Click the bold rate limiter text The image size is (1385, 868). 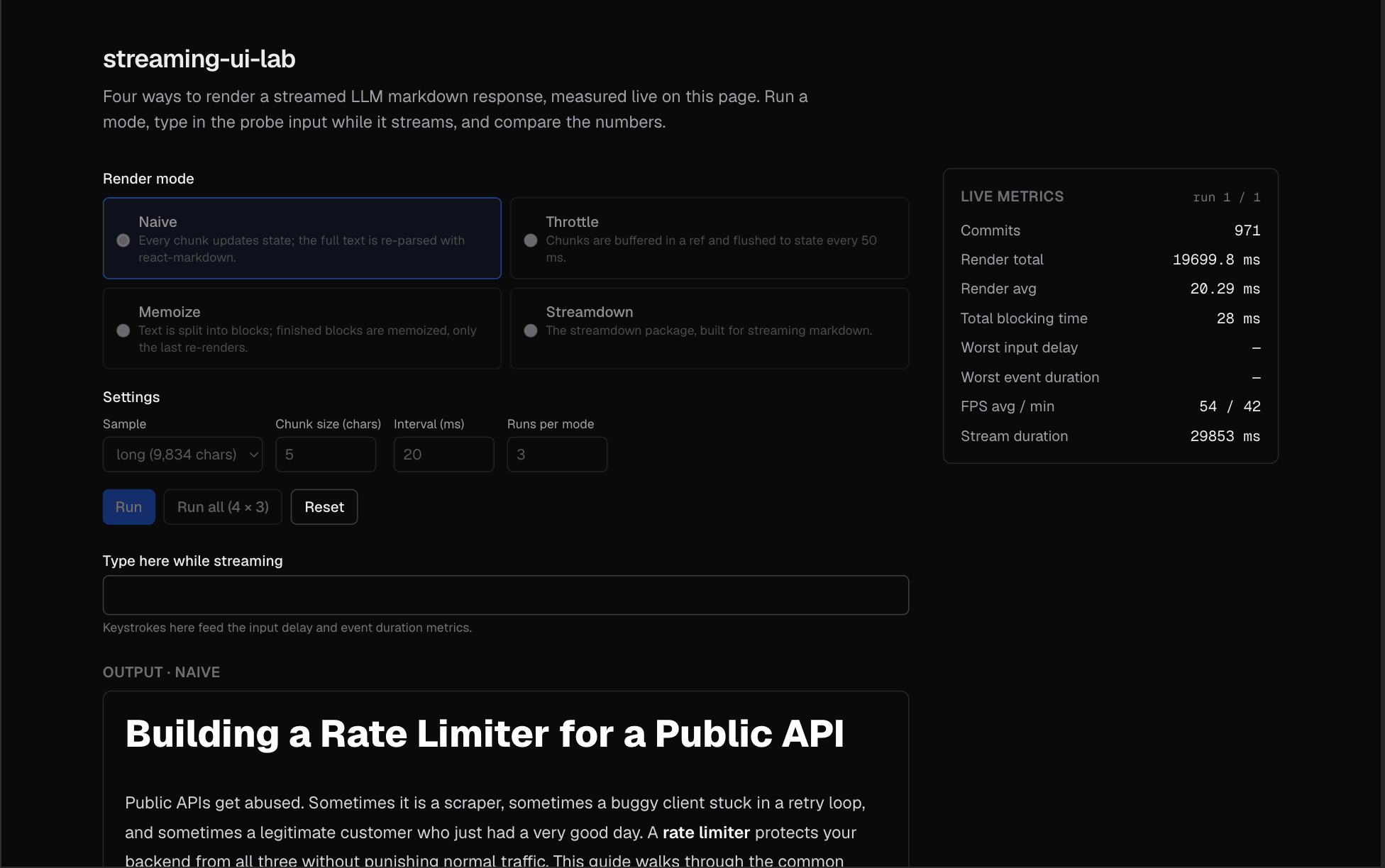pos(706,833)
